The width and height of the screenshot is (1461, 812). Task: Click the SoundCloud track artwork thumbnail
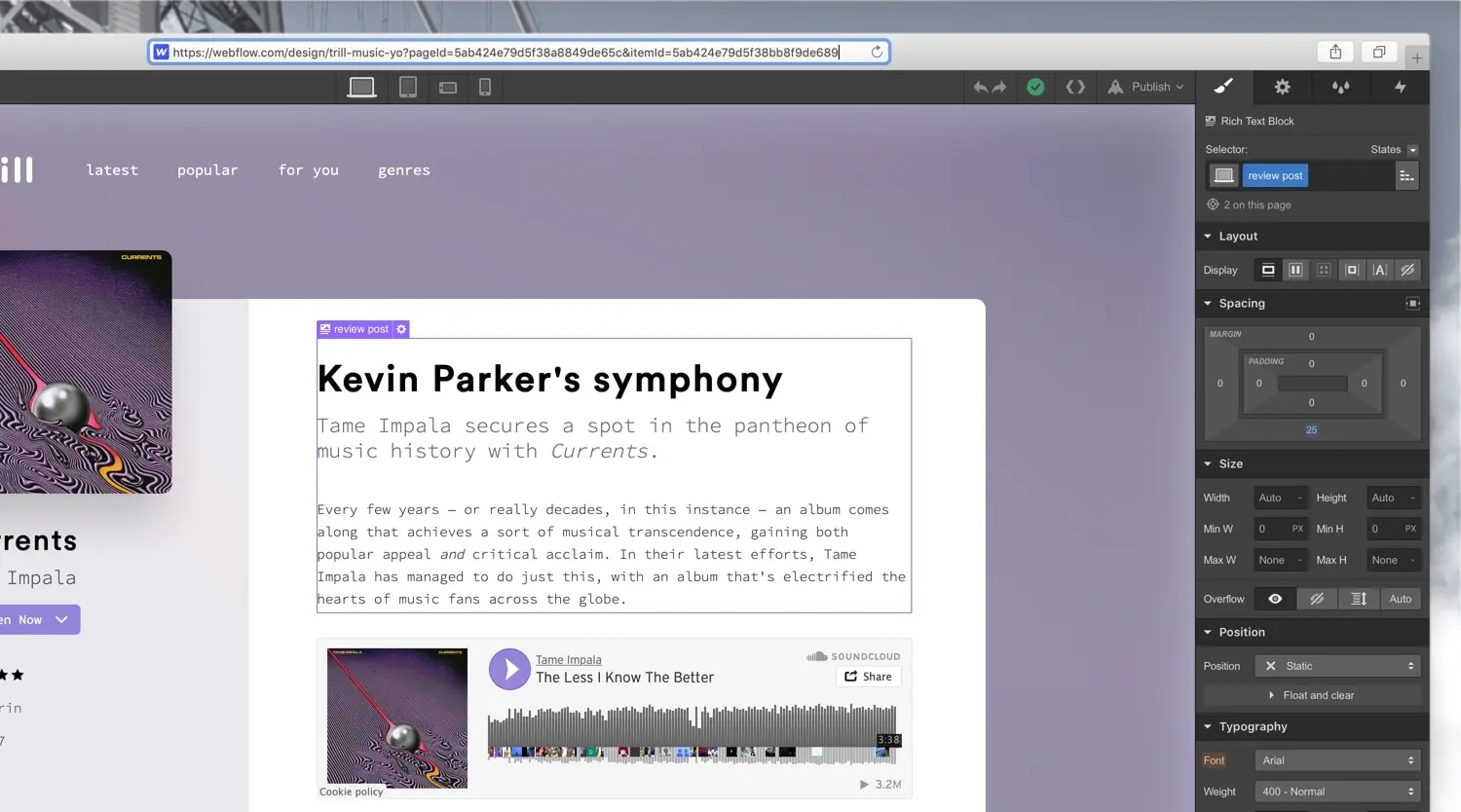pyautogui.click(x=397, y=719)
